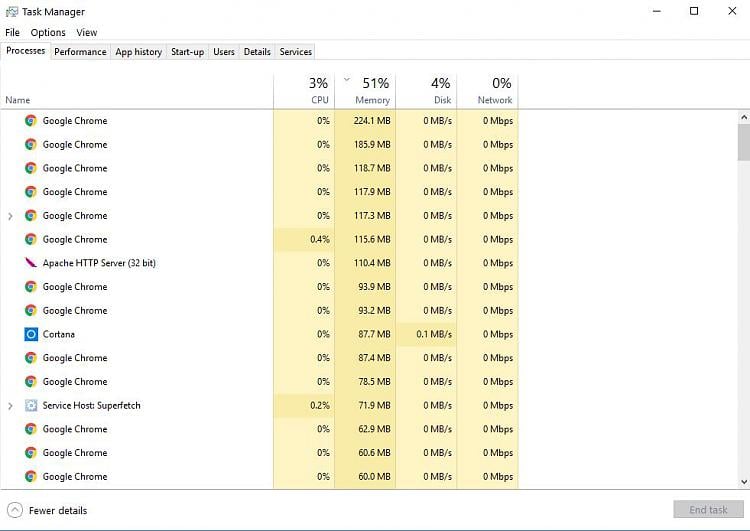The image size is (750, 531).
Task: Click the End task button
Action: click(x=708, y=509)
